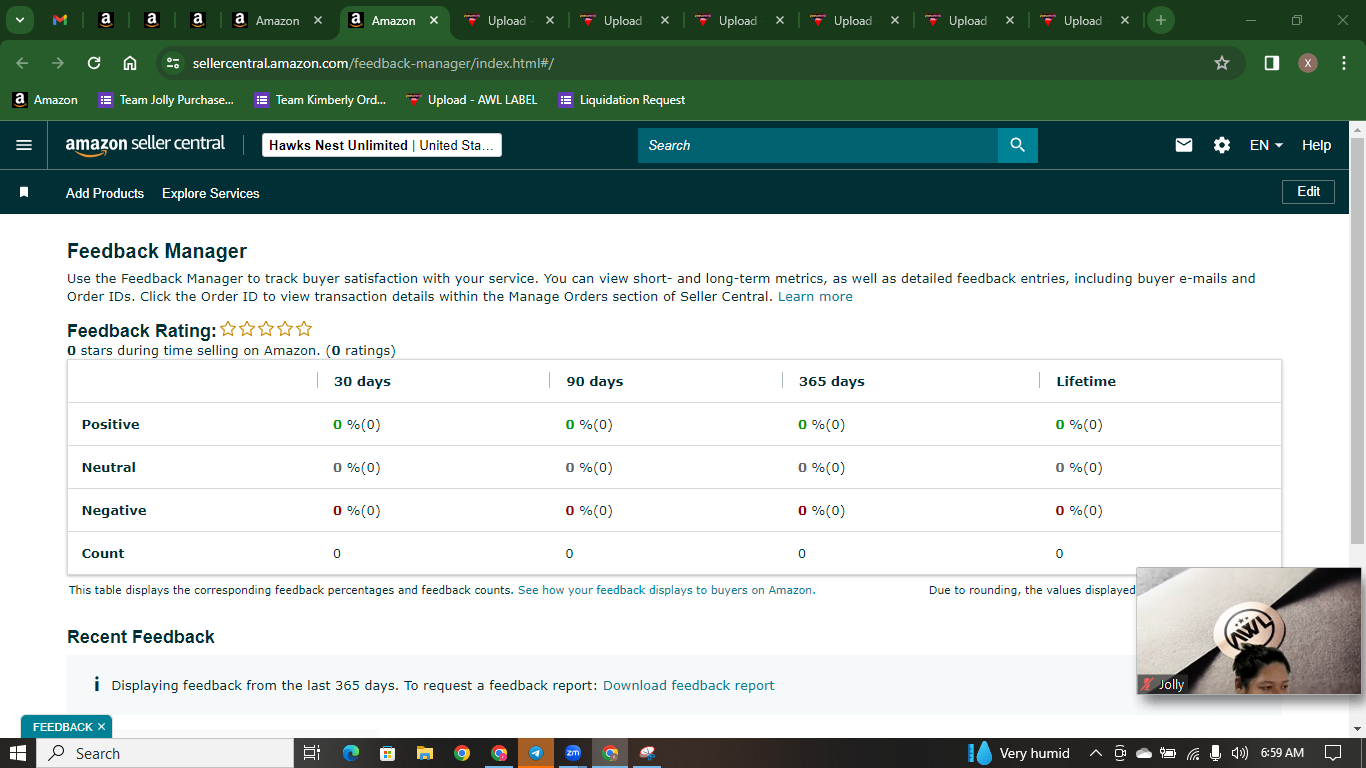Open the Explore Services menu item
The width and height of the screenshot is (1366, 768).
coord(211,193)
